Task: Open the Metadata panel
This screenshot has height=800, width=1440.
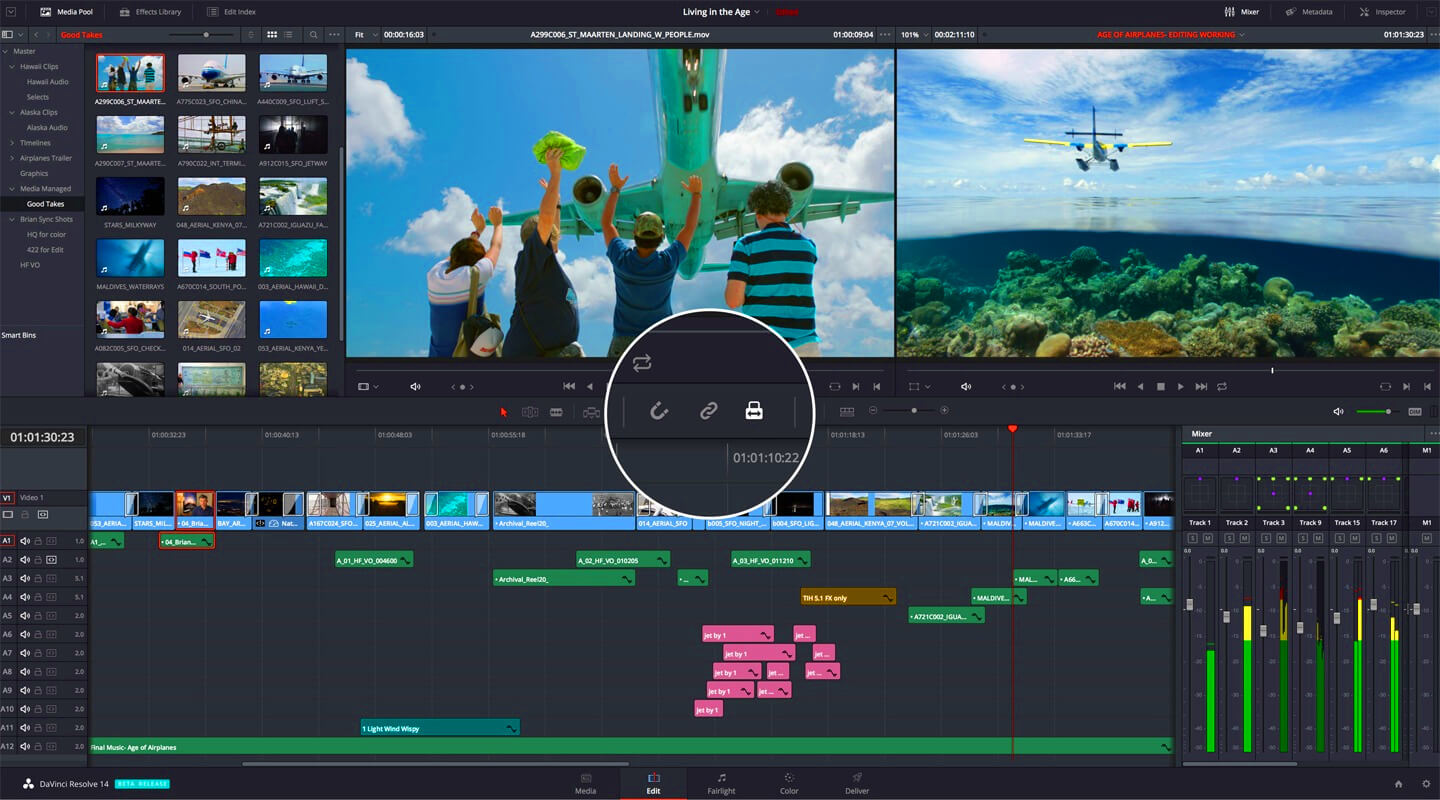Action: click(x=1308, y=12)
